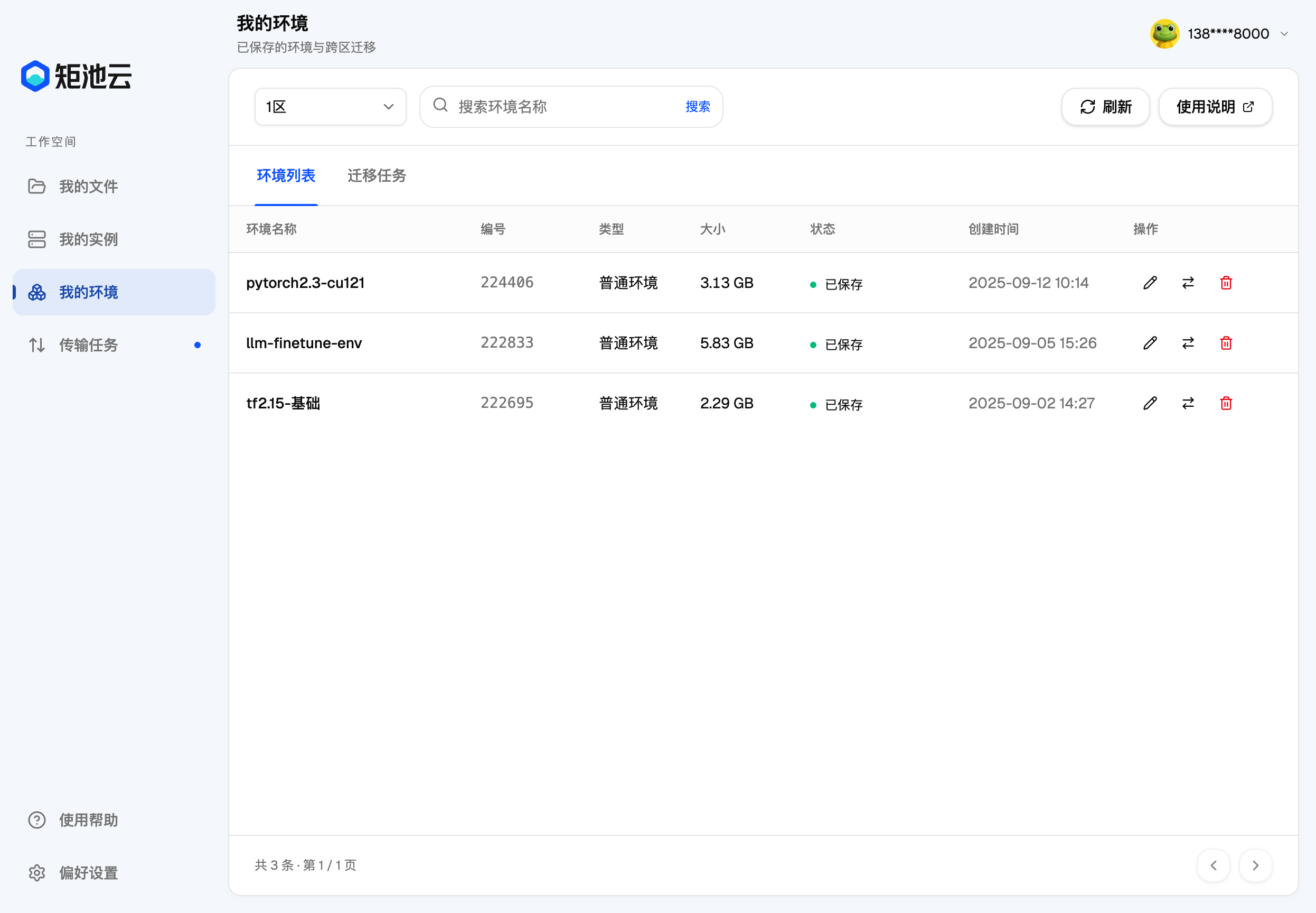Click the 刷新 refresh button
This screenshot has height=913, width=1316.
(x=1105, y=107)
